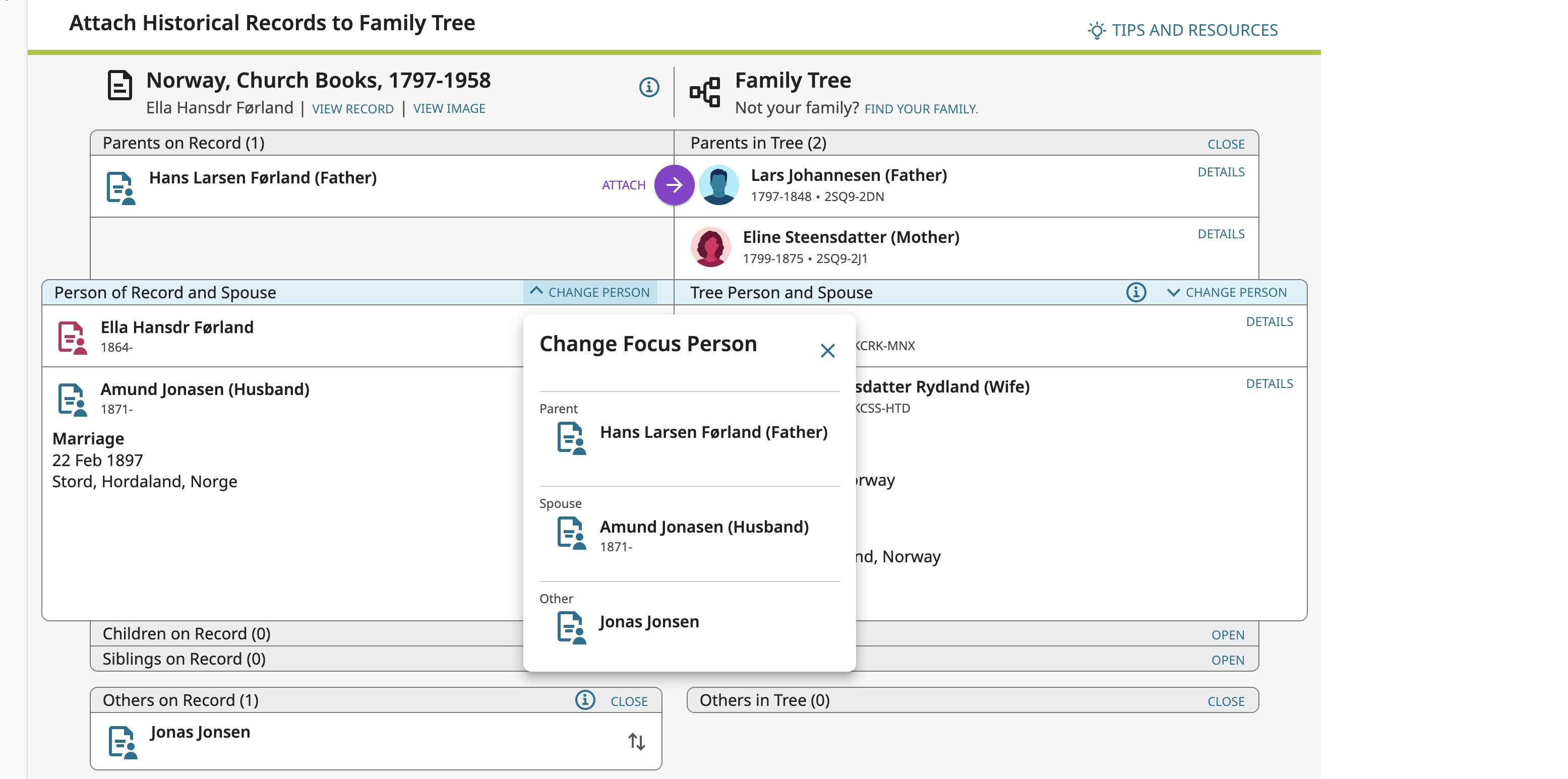Click info icon in Tree Person header
The height and width of the screenshot is (779, 1568).
point(1135,293)
